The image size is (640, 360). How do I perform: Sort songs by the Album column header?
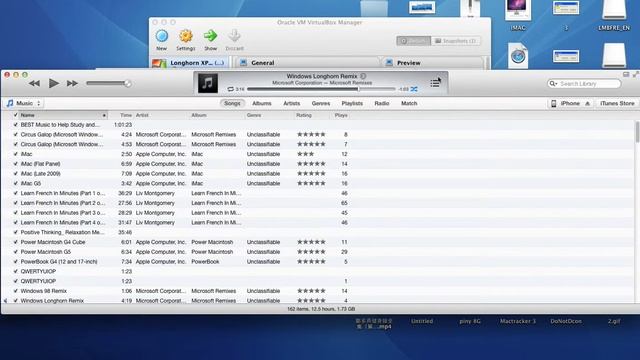tap(217, 115)
